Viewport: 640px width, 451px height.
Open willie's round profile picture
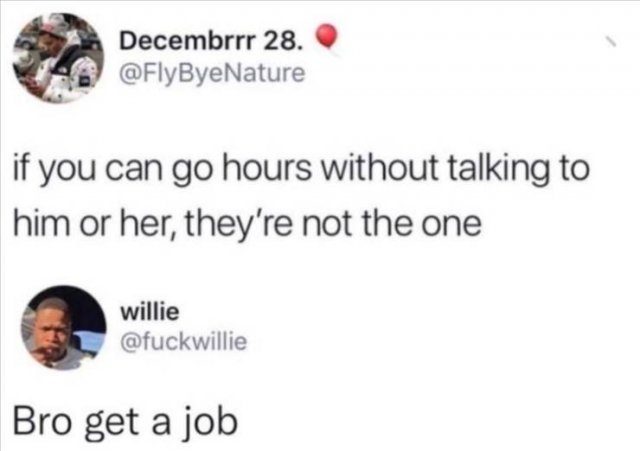64,327
